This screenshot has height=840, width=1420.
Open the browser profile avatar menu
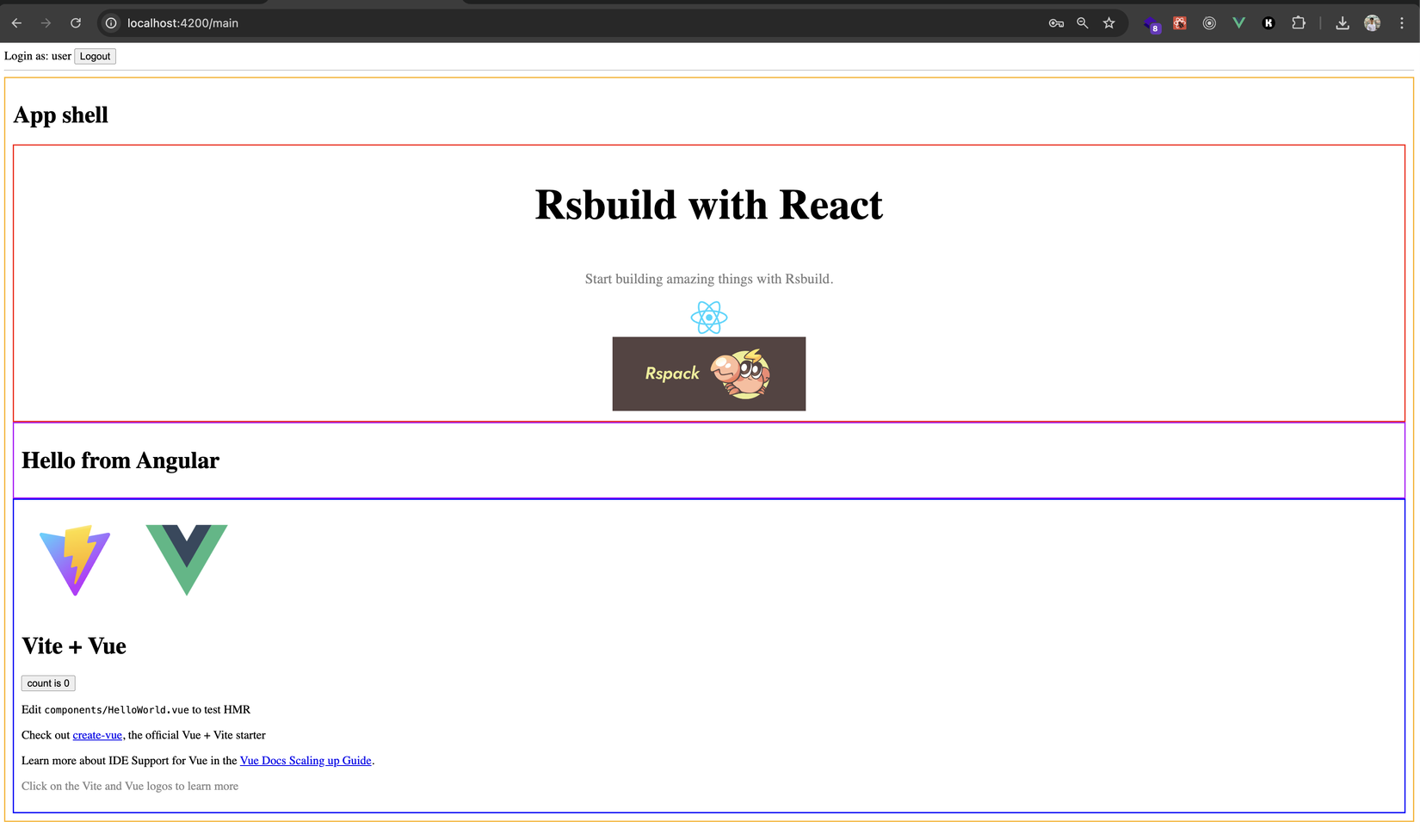point(1372,22)
